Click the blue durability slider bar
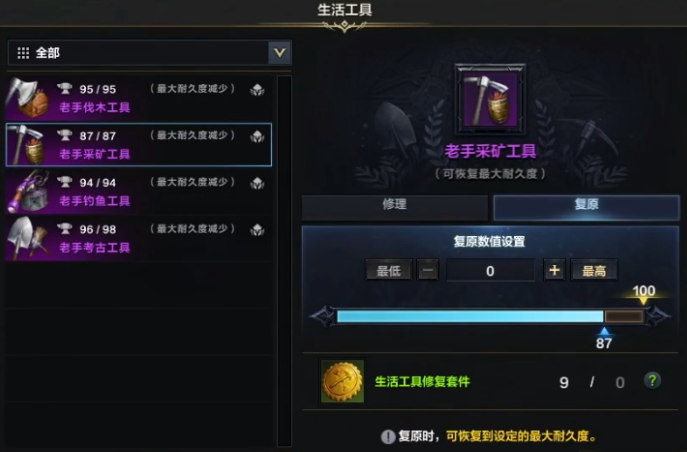The width and height of the screenshot is (687, 452). (x=490, y=316)
